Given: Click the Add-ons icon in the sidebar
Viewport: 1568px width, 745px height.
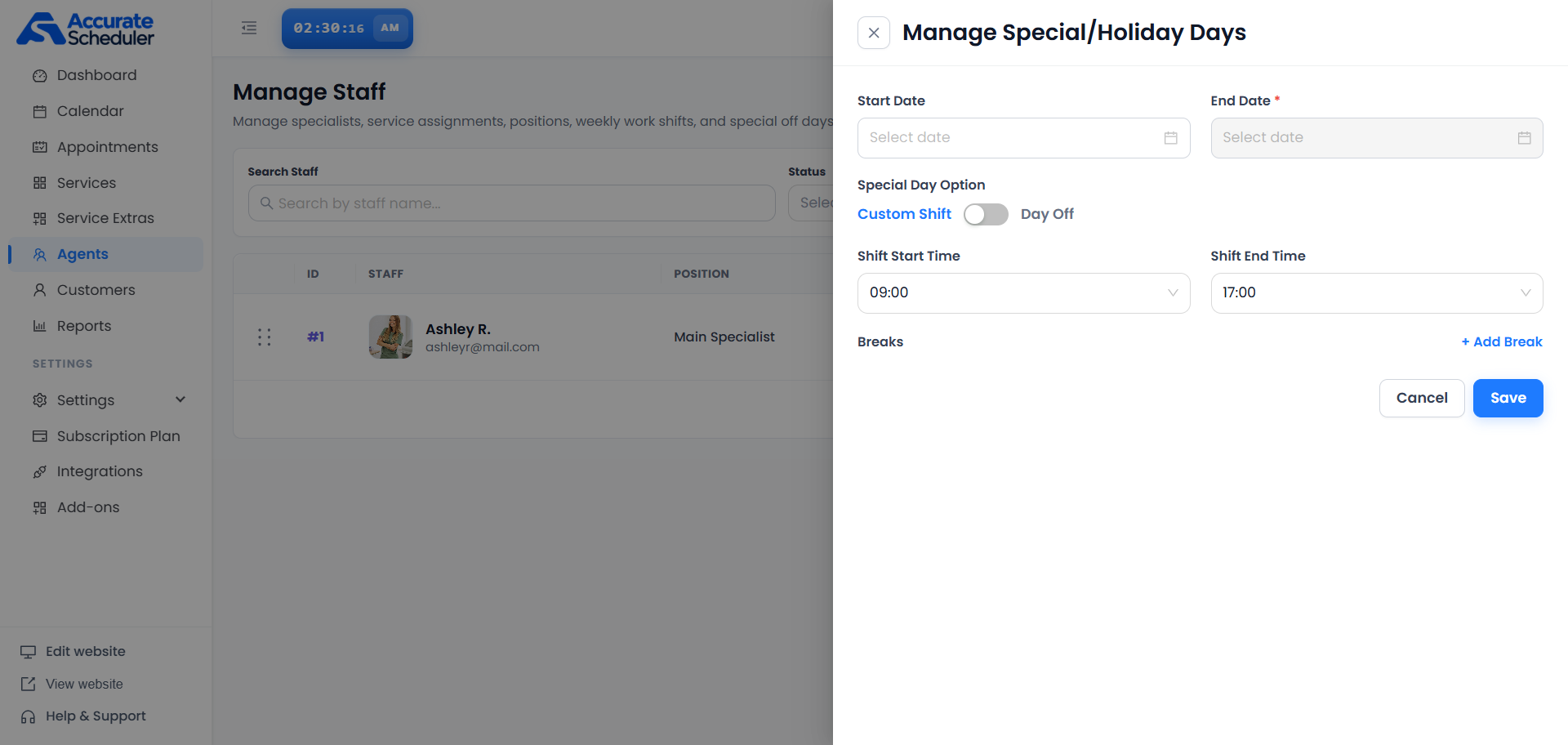Looking at the screenshot, I should pyautogui.click(x=39, y=508).
